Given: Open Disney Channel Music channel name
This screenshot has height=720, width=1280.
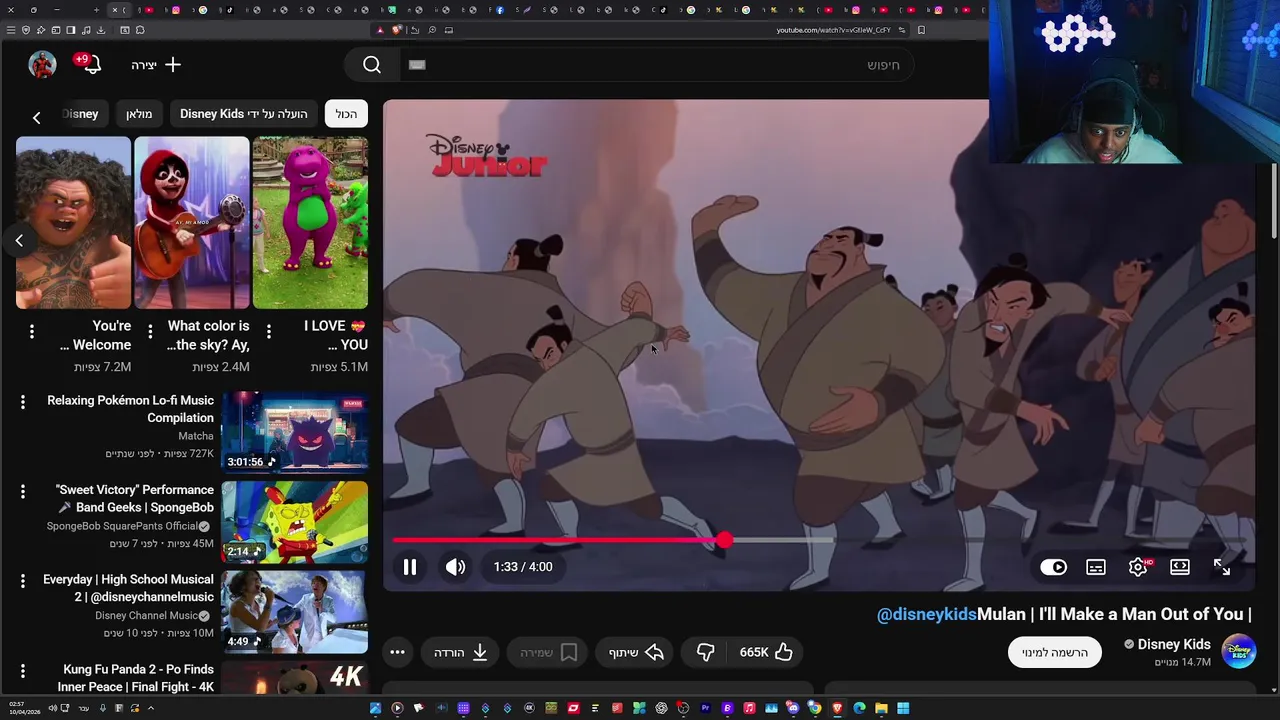Looking at the screenshot, I should [x=146, y=616].
